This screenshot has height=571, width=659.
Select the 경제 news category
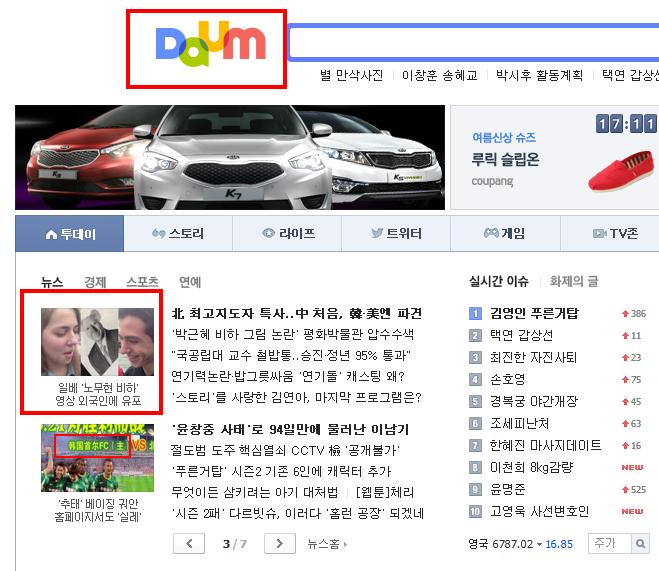(x=95, y=282)
